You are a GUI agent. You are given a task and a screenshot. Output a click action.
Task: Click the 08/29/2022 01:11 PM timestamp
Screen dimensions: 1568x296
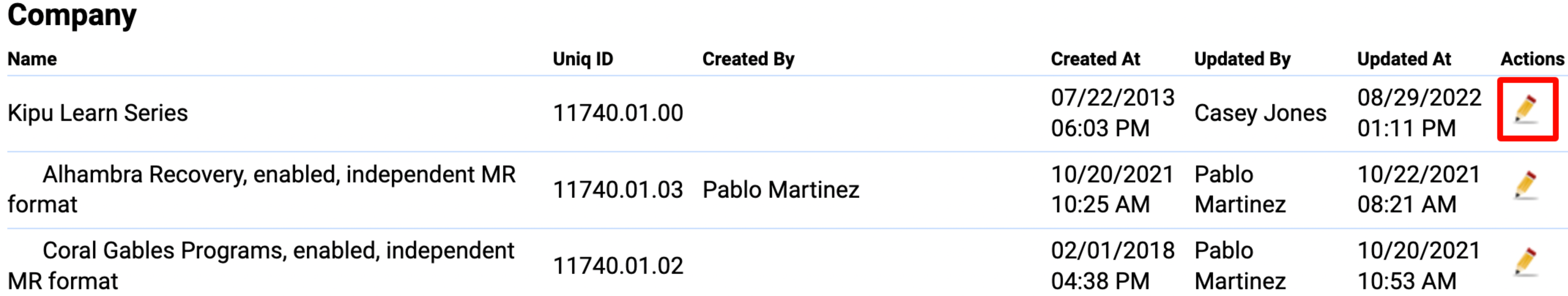pos(1418,113)
